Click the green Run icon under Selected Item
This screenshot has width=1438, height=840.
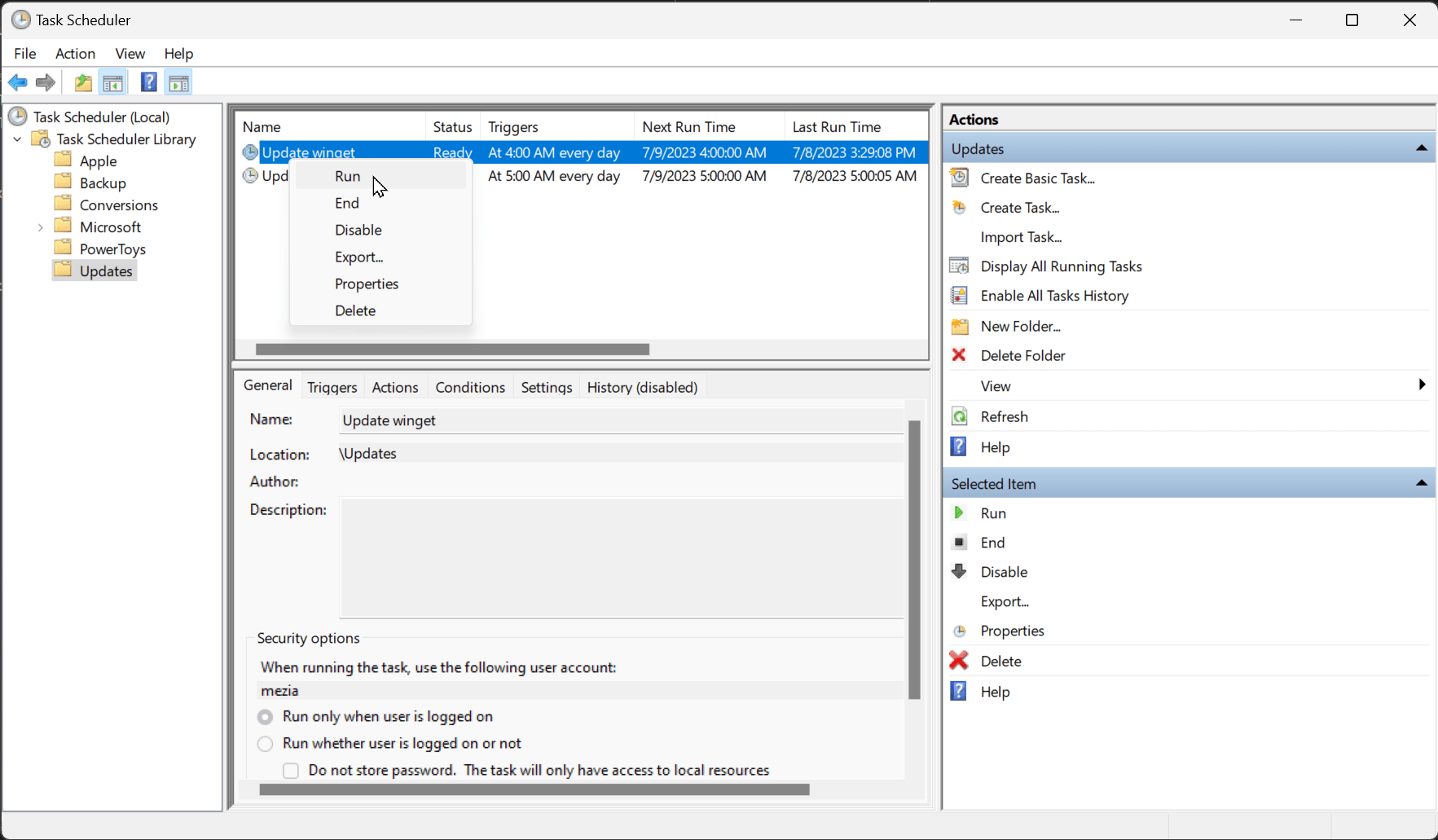[x=959, y=512]
